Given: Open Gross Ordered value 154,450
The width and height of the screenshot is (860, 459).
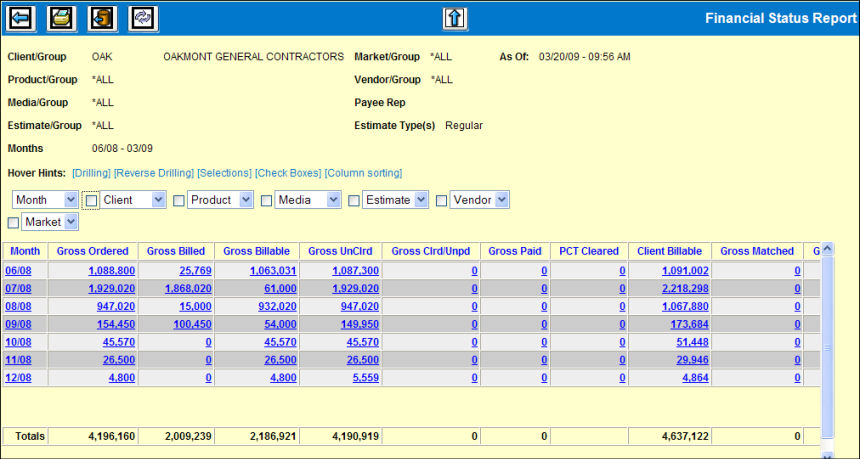Looking at the screenshot, I should pos(116,324).
